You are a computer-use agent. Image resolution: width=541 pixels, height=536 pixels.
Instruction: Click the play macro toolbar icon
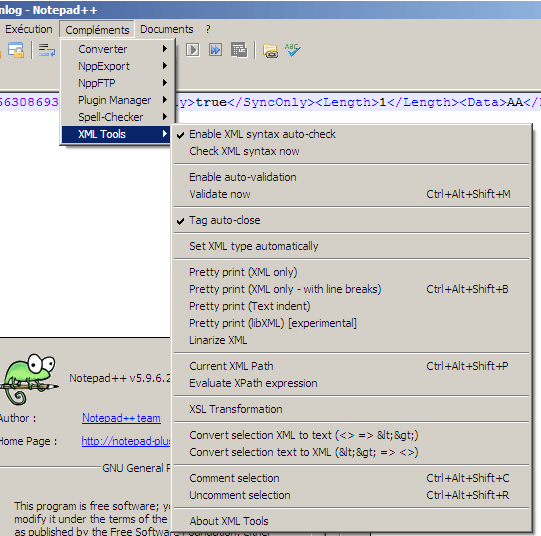point(193,50)
